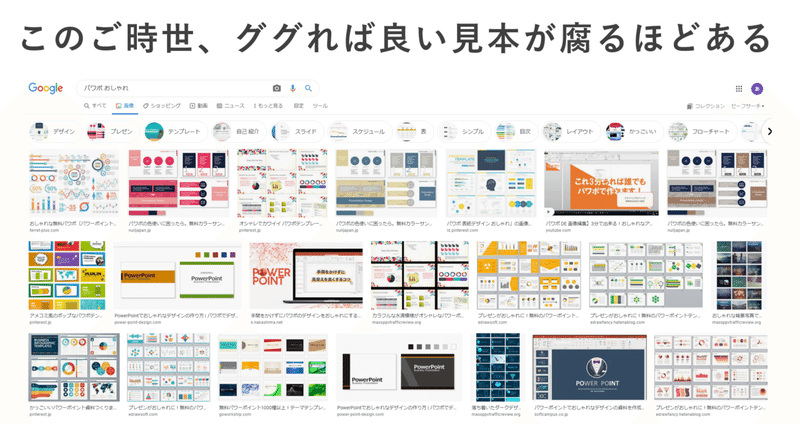Switch to the ショッピング tab
The width and height of the screenshot is (800, 424).
[x=162, y=106]
